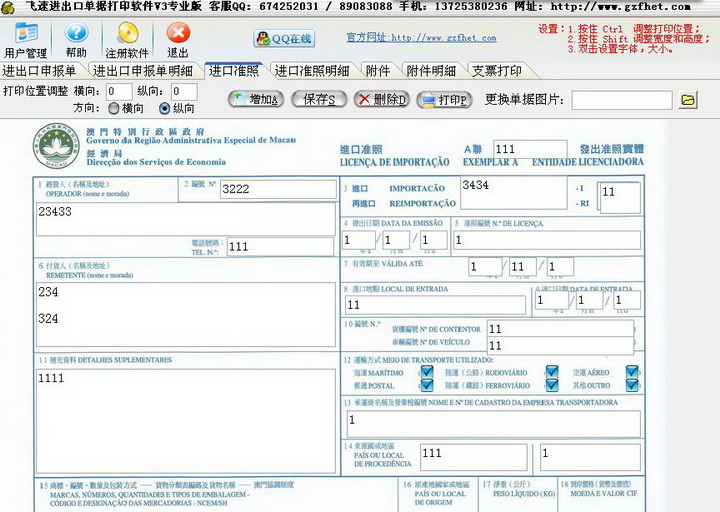
Task: Click the Nº DE CONTENTOR field
Action: [x=560, y=329]
